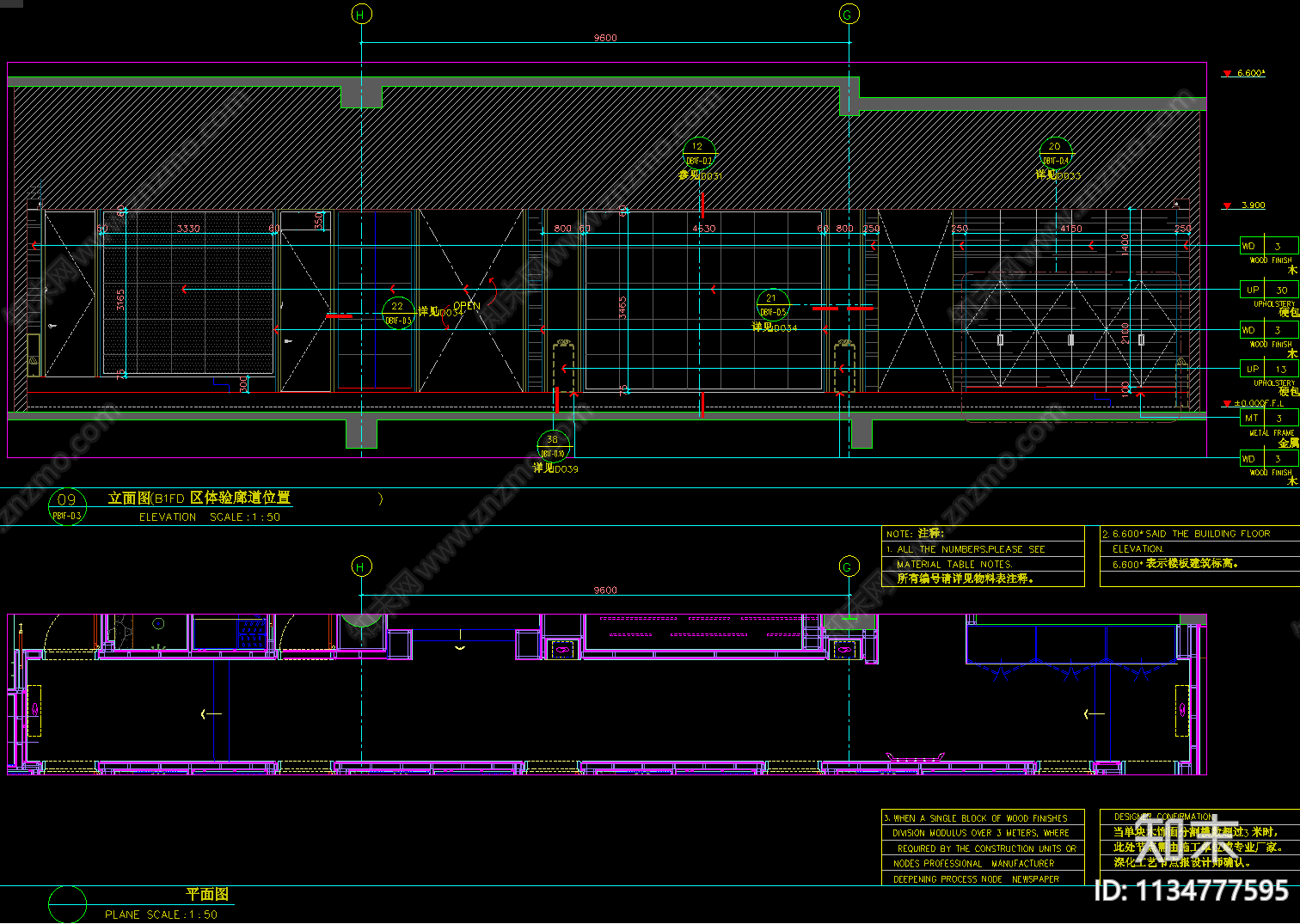Click detail callout bubble number 38
1300x924 pixels.
tap(553, 446)
